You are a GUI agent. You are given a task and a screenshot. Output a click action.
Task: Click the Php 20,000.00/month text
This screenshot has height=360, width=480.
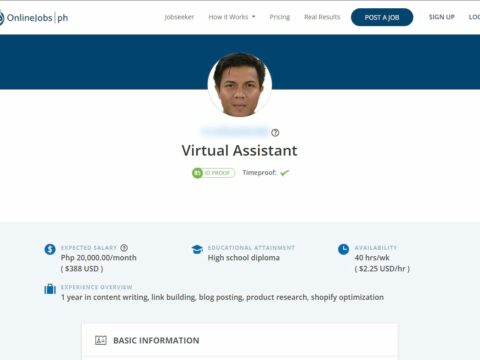(x=99, y=258)
